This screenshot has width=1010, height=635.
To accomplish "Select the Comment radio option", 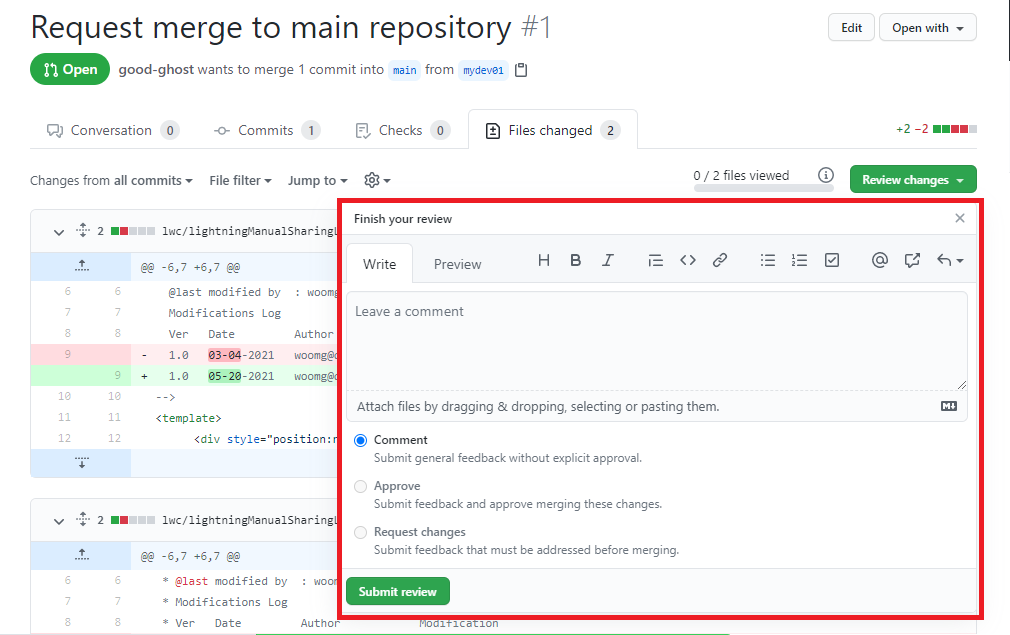I will (360, 440).
